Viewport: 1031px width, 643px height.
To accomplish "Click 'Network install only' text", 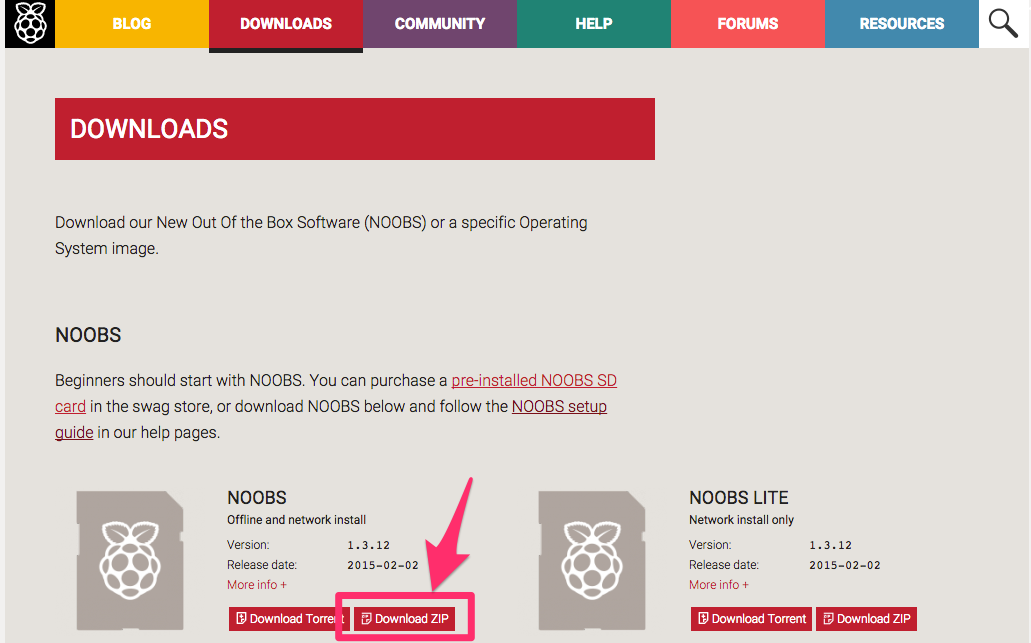I will tap(741, 520).
